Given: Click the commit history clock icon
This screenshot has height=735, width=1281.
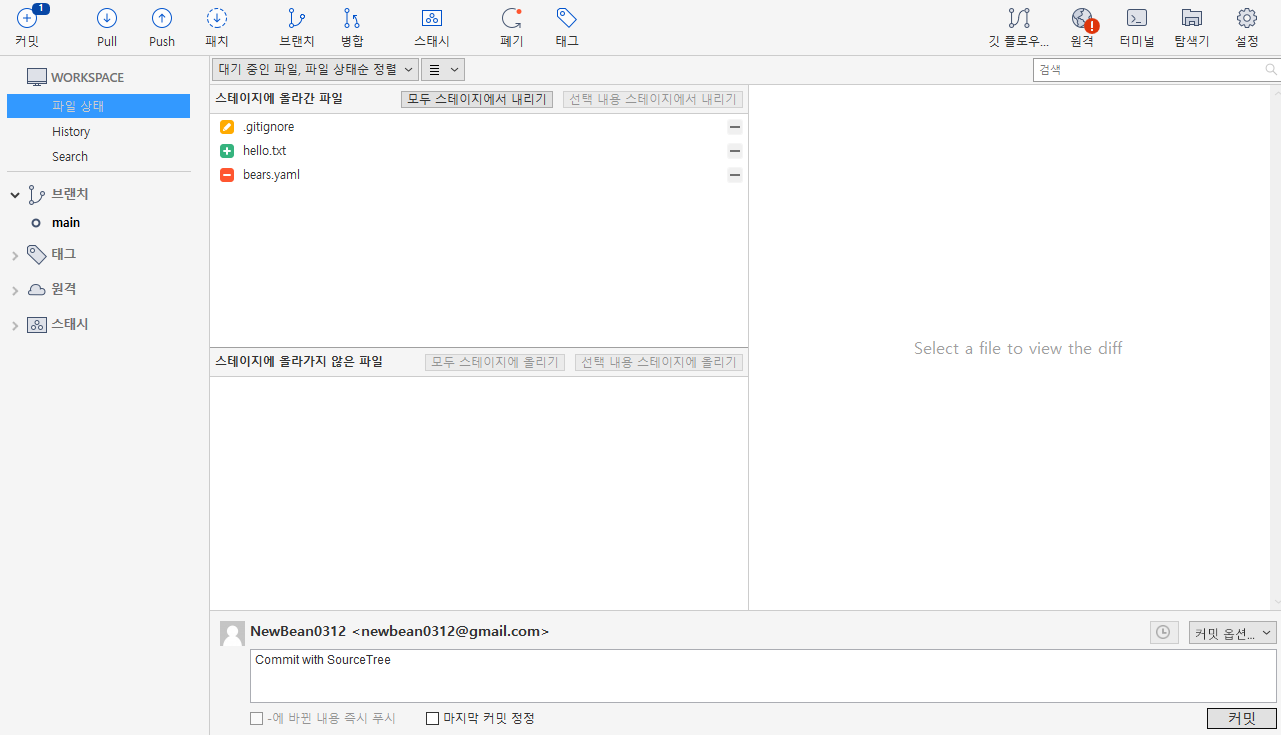Looking at the screenshot, I should [1164, 632].
